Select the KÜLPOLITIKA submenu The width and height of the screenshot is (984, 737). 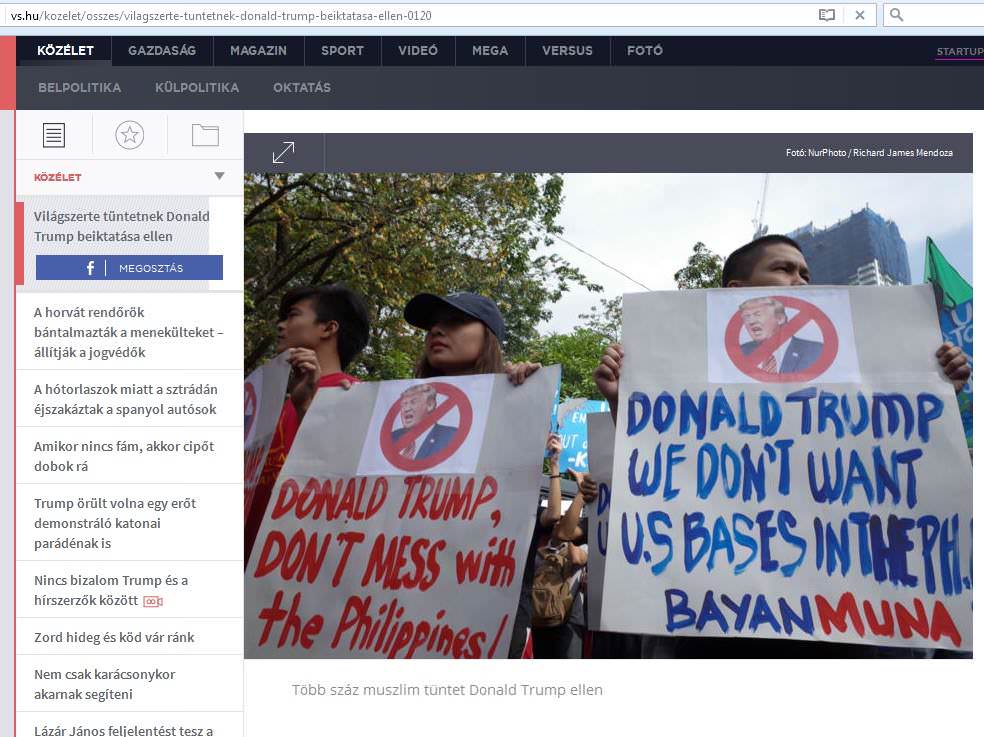pos(197,88)
